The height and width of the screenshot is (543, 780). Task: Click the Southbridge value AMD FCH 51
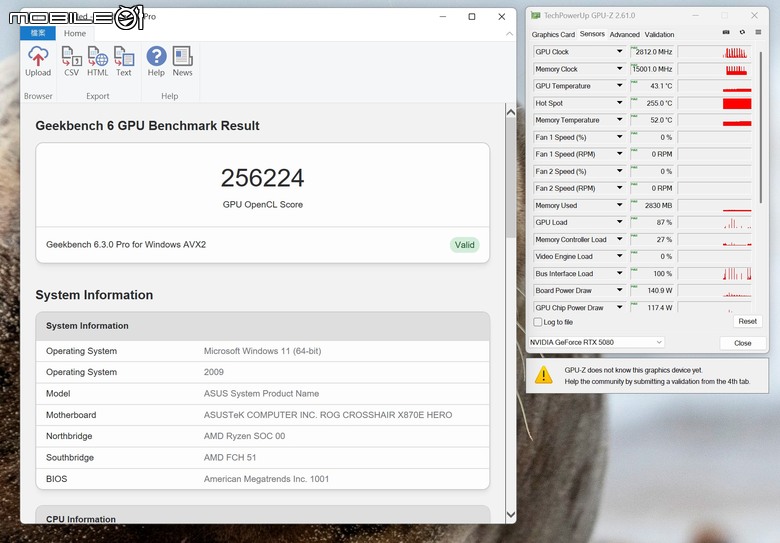230,457
